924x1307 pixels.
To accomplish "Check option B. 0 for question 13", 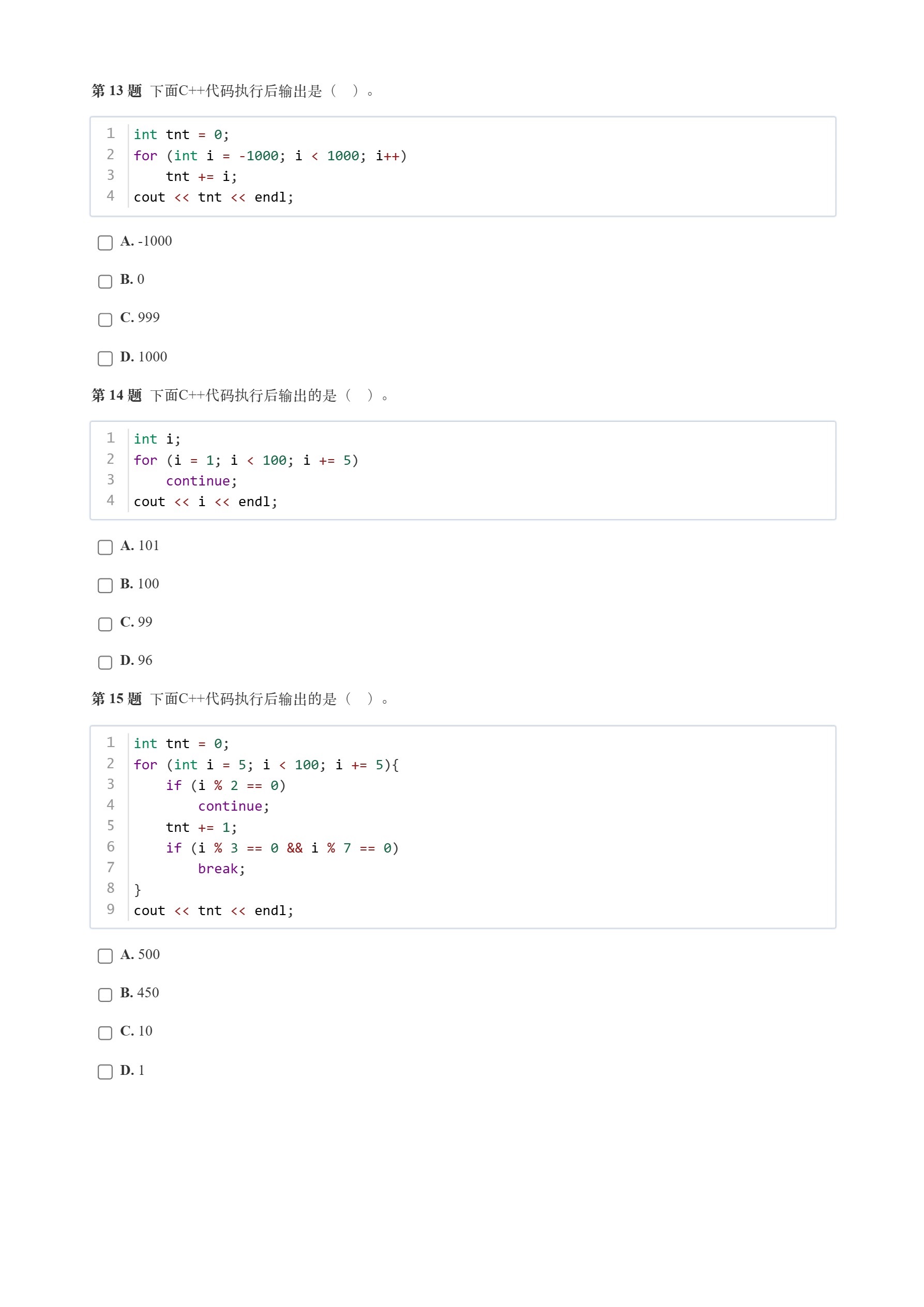I will pyautogui.click(x=105, y=281).
